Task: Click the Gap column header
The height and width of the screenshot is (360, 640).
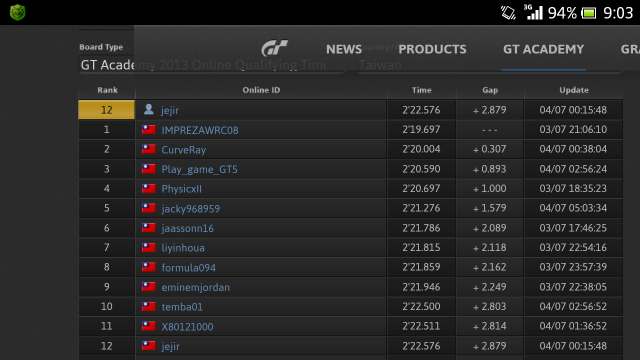Action: click(x=490, y=90)
